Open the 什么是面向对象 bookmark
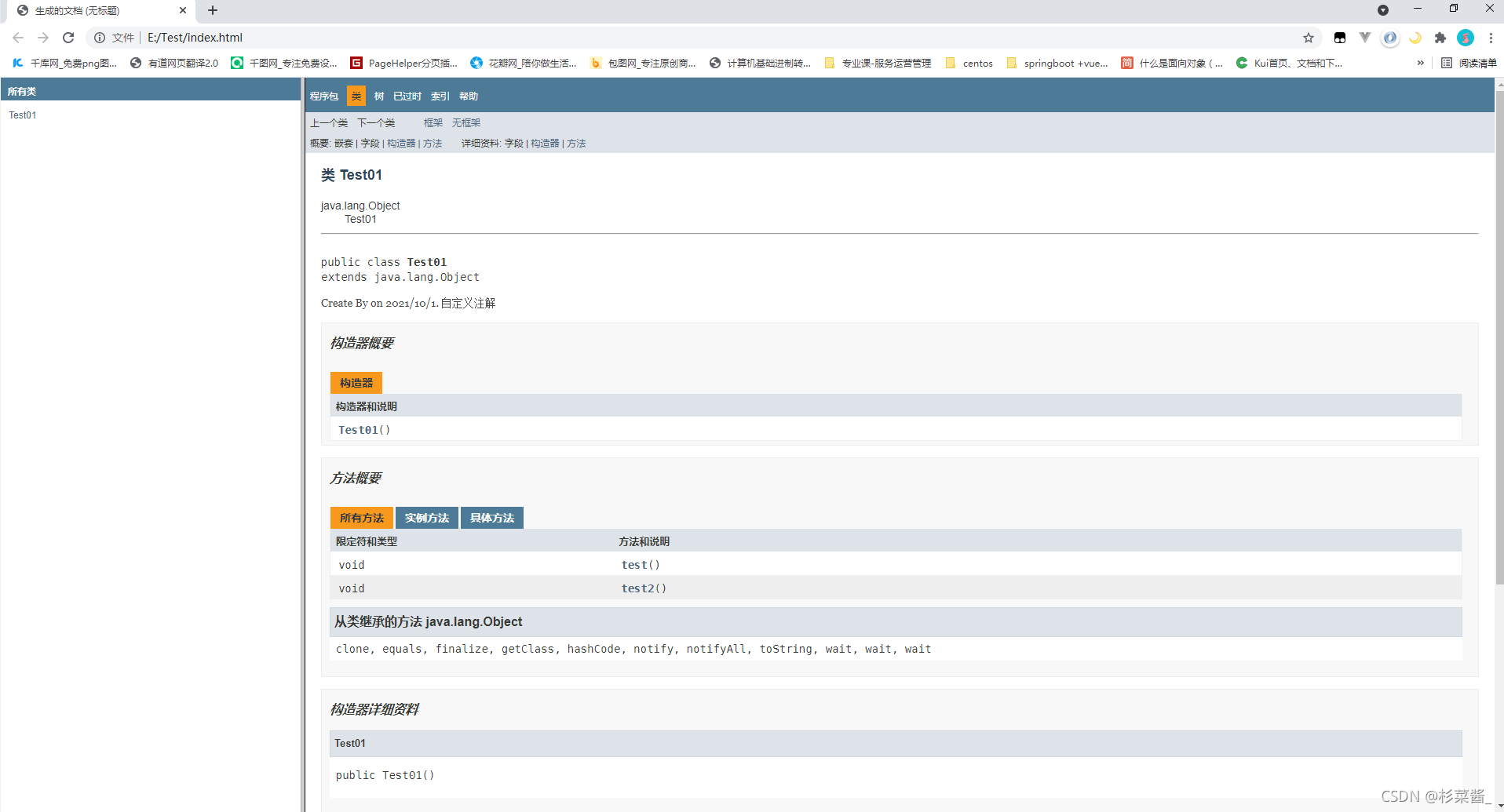Viewport: 1504px width, 812px height. coord(1172,63)
